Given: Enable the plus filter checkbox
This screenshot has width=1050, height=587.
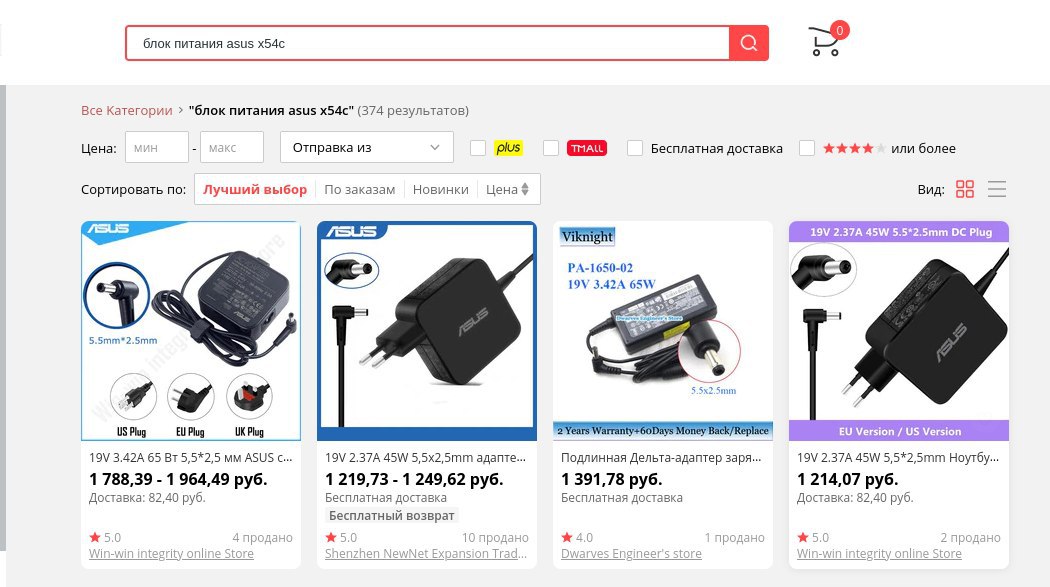Looking at the screenshot, I should click(x=477, y=148).
